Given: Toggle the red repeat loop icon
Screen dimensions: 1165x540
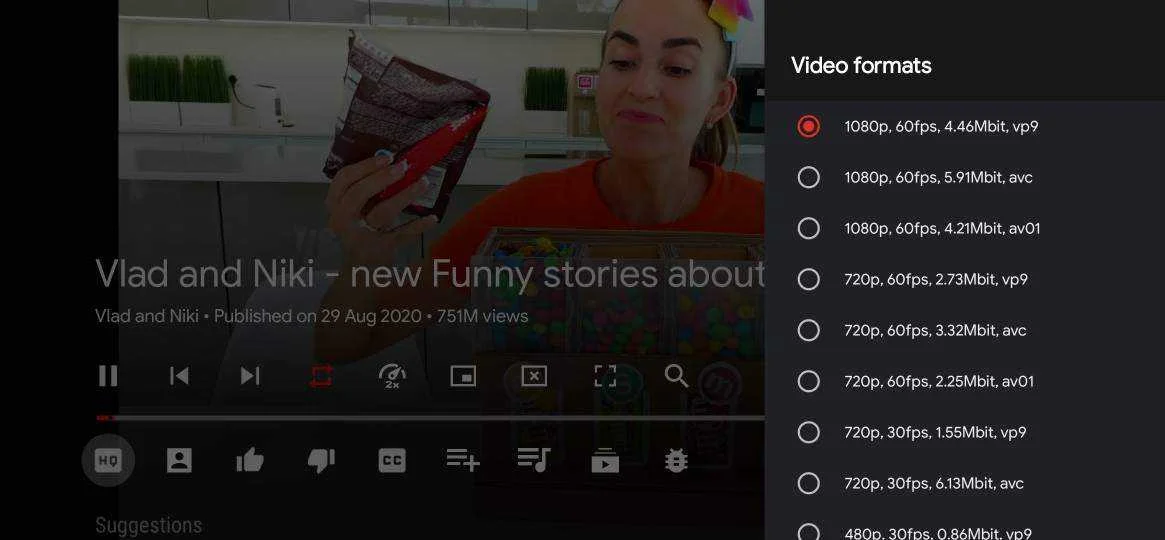Looking at the screenshot, I should (321, 376).
